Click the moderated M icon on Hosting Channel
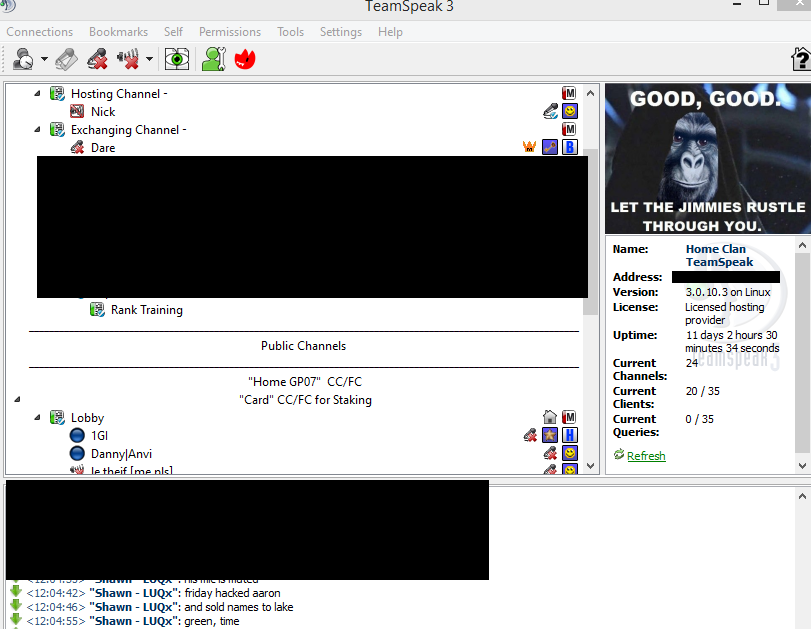This screenshot has width=811, height=629. pos(569,93)
